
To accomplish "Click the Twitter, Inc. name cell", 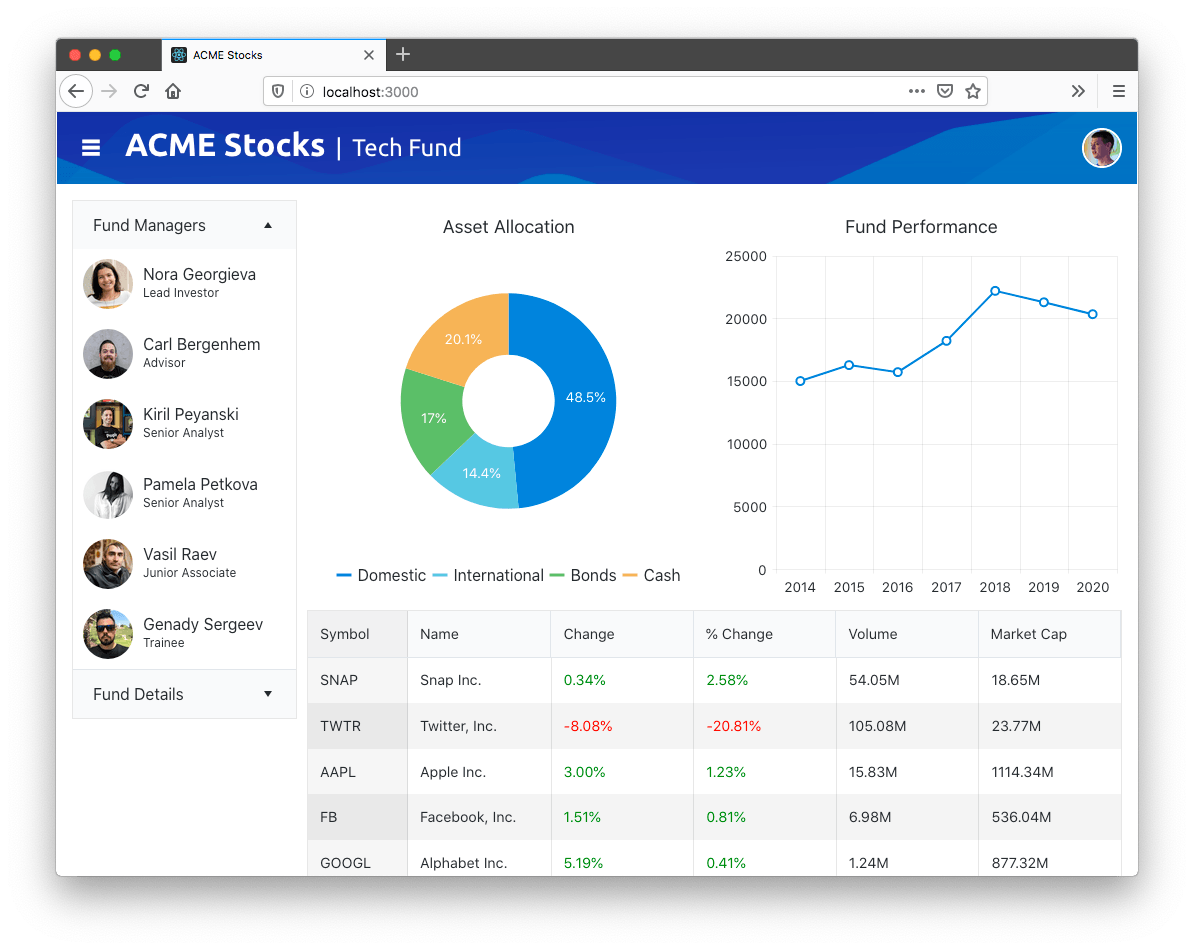I will click(479, 726).
